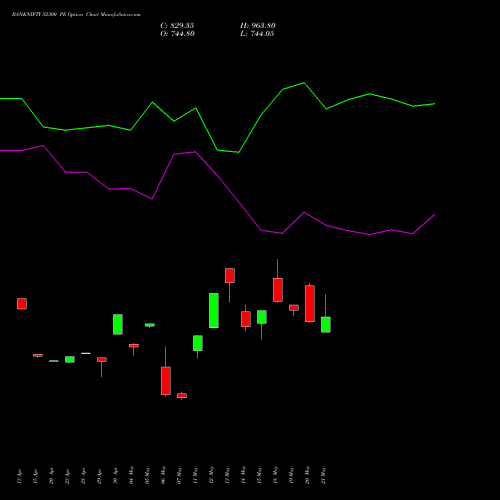Select the open value O: 744.80
Screen dimensions: 500x500
177,34
